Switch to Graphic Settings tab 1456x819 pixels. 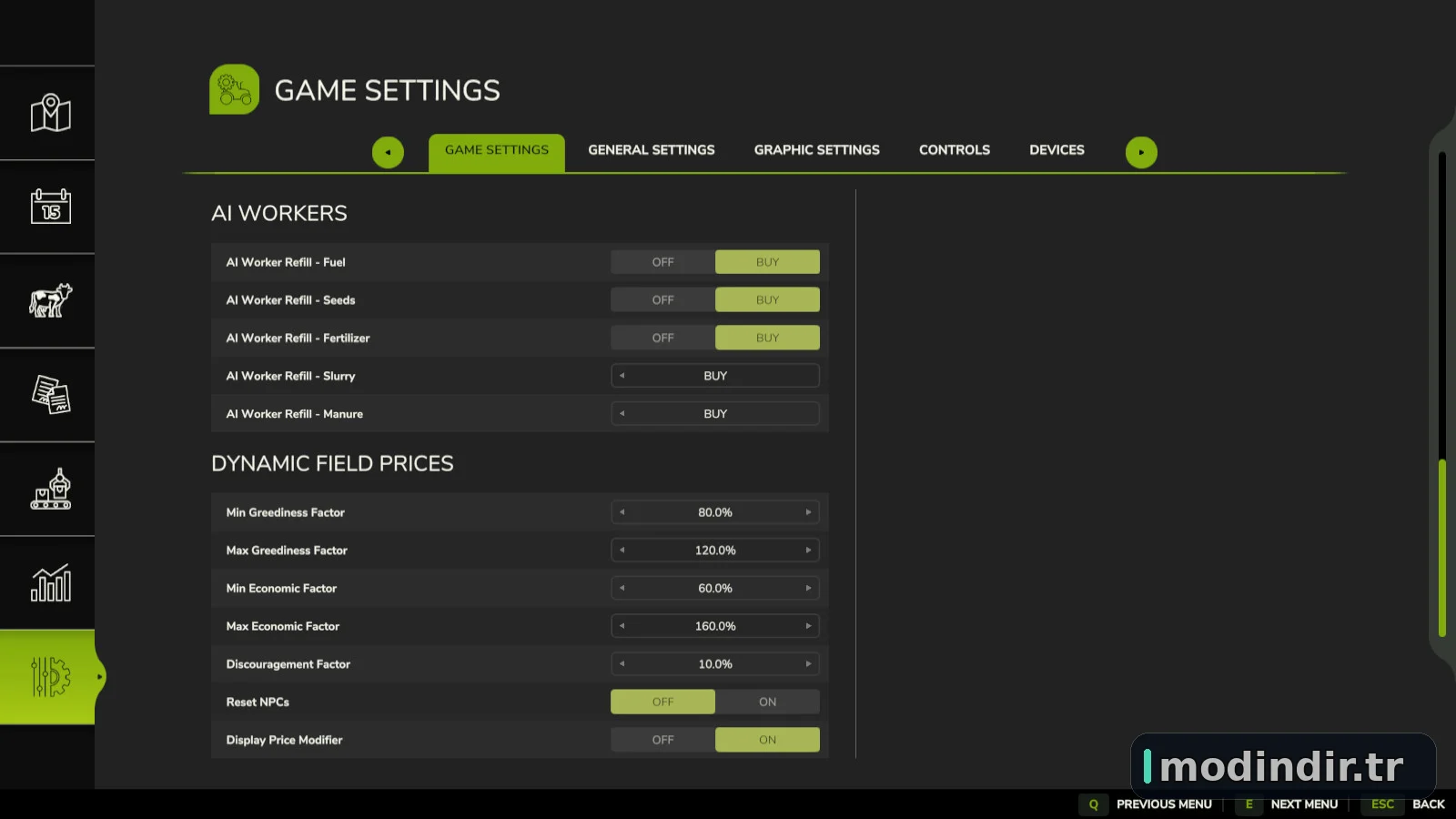pyautogui.click(x=817, y=150)
